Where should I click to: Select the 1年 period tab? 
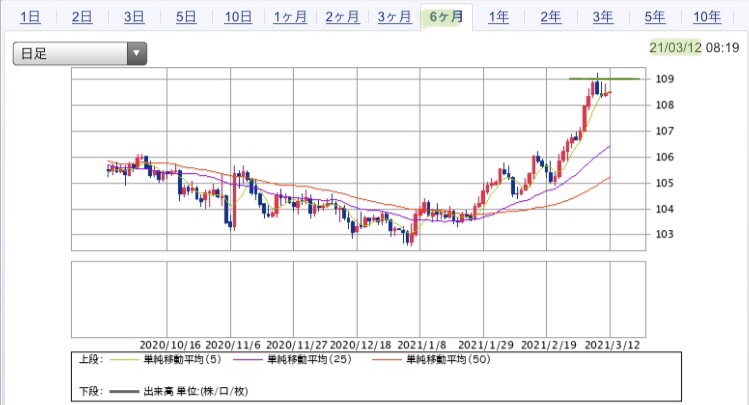click(498, 17)
